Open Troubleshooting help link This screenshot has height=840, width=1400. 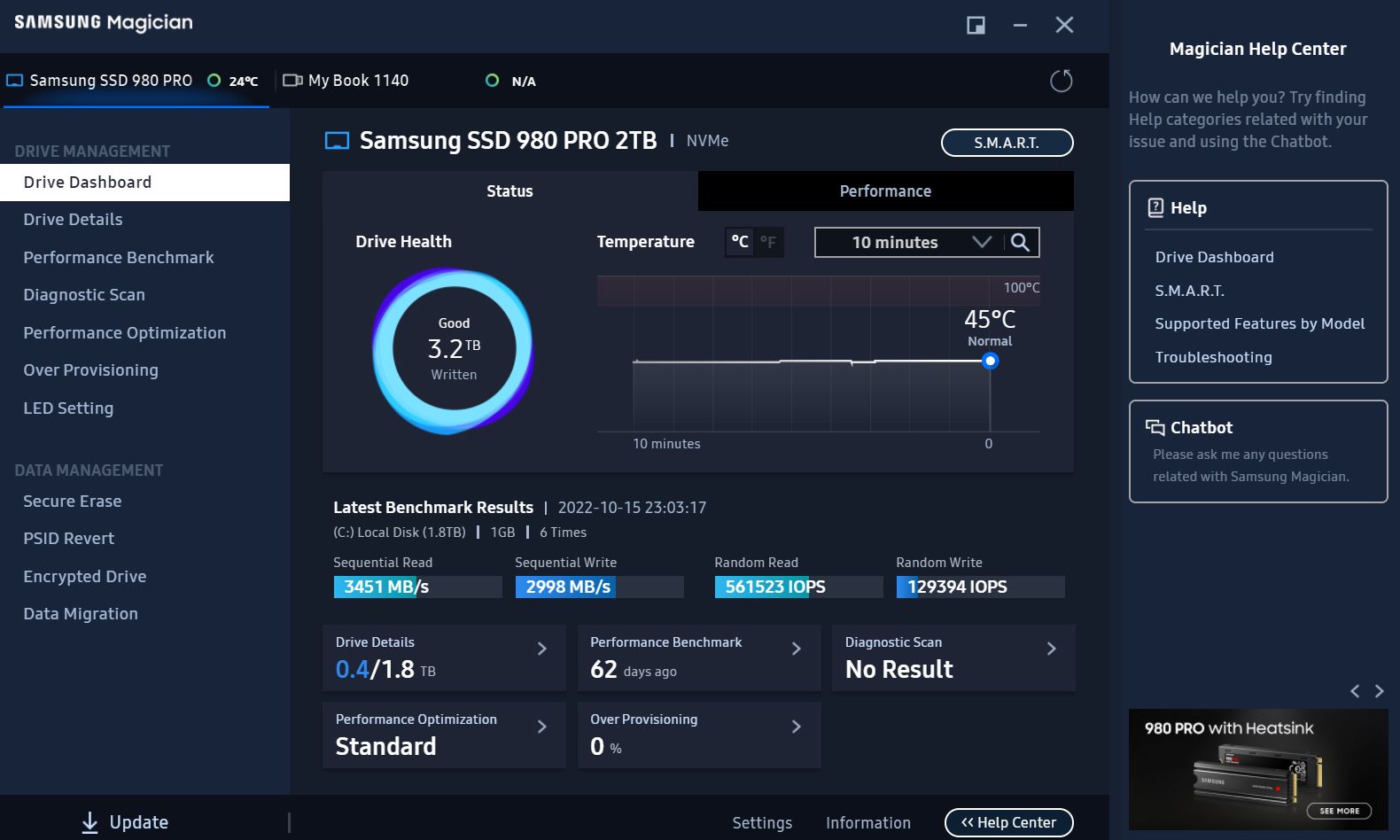tap(1213, 357)
